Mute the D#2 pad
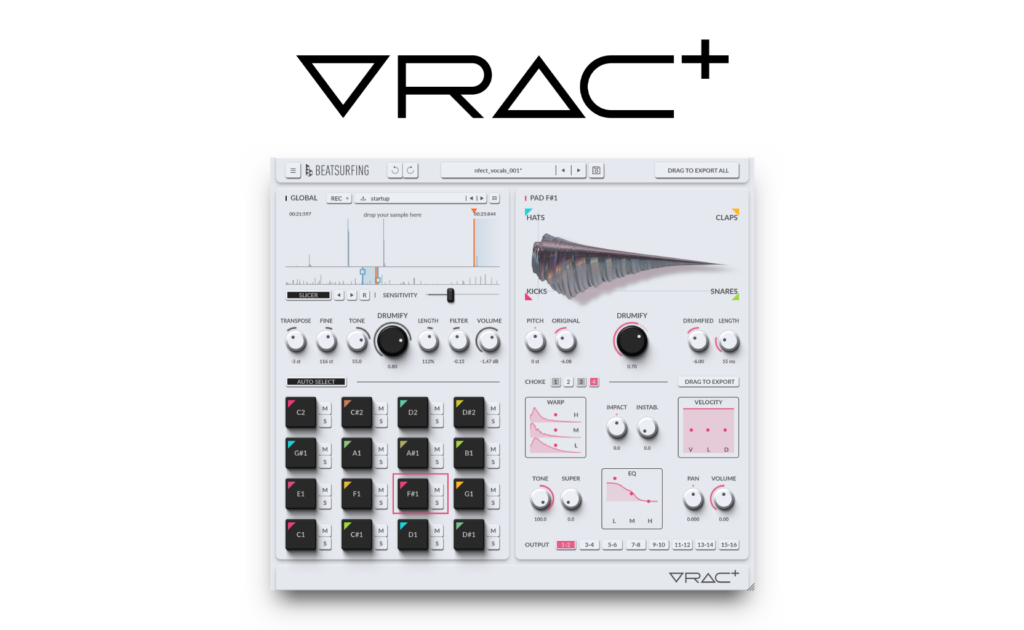Screen dimensions: 1024x630 click(x=493, y=409)
